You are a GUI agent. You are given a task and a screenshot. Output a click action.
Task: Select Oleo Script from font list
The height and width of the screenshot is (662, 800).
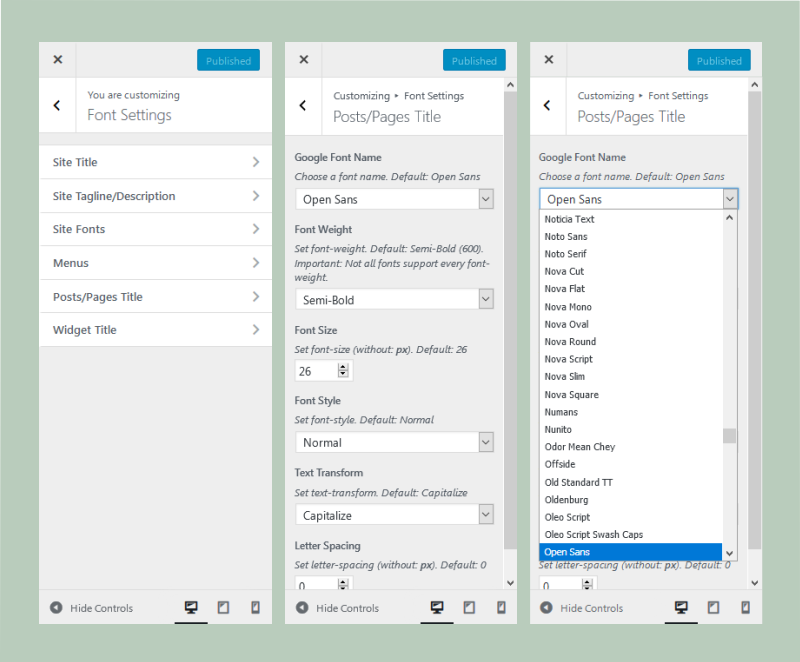pyautogui.click(x=631, y=517)
